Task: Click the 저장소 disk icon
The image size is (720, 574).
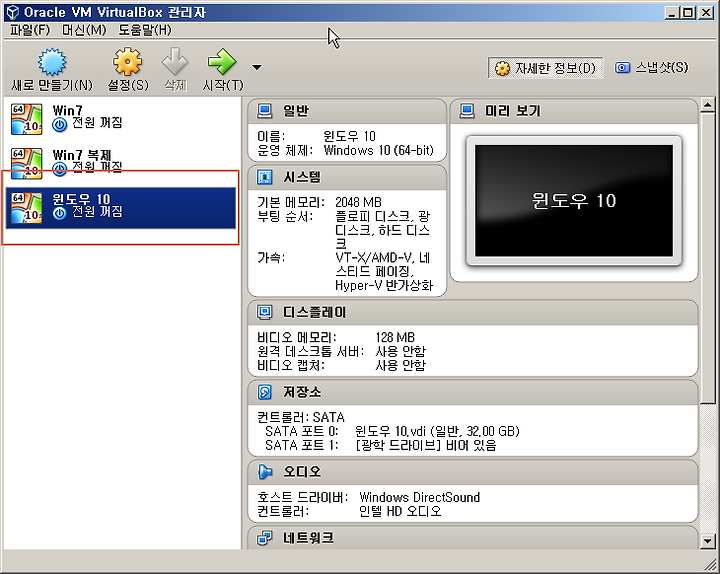Action: 264,392
